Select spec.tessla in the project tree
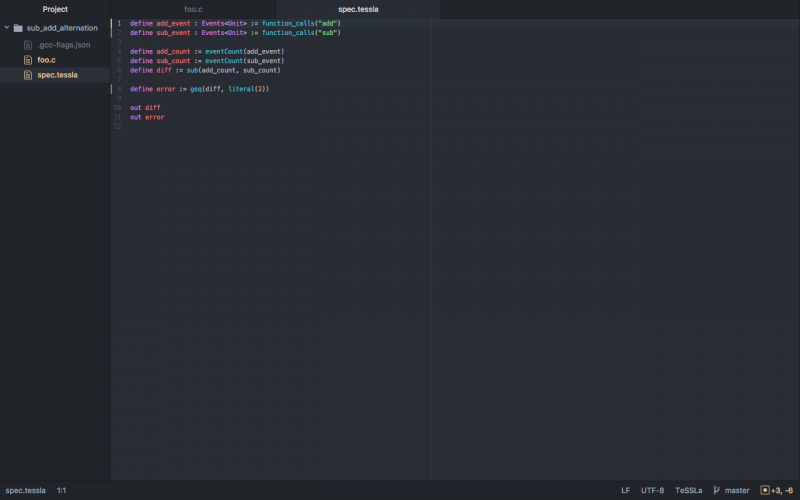Screen dimensions: 800x500 pos(57,75)
